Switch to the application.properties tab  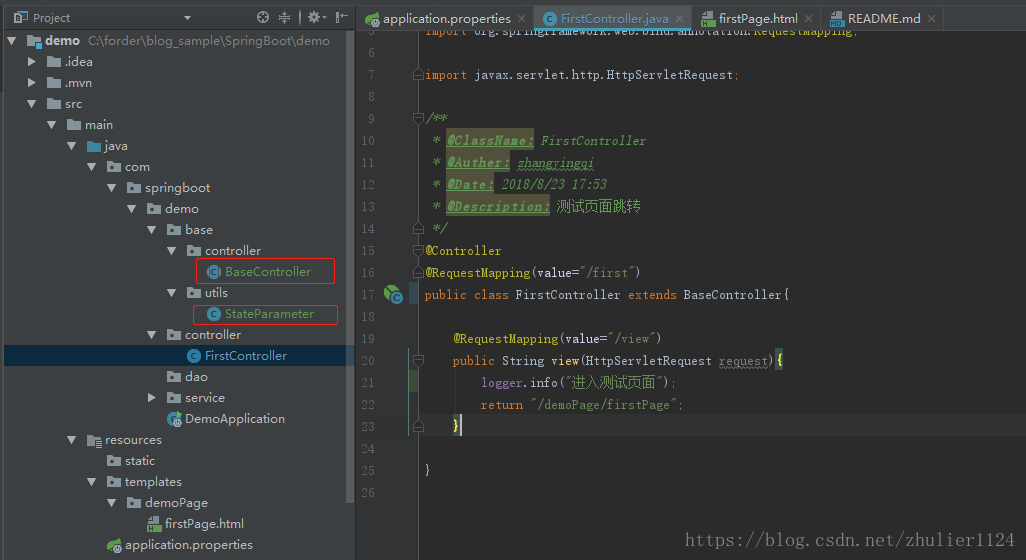tap(446, 18)
